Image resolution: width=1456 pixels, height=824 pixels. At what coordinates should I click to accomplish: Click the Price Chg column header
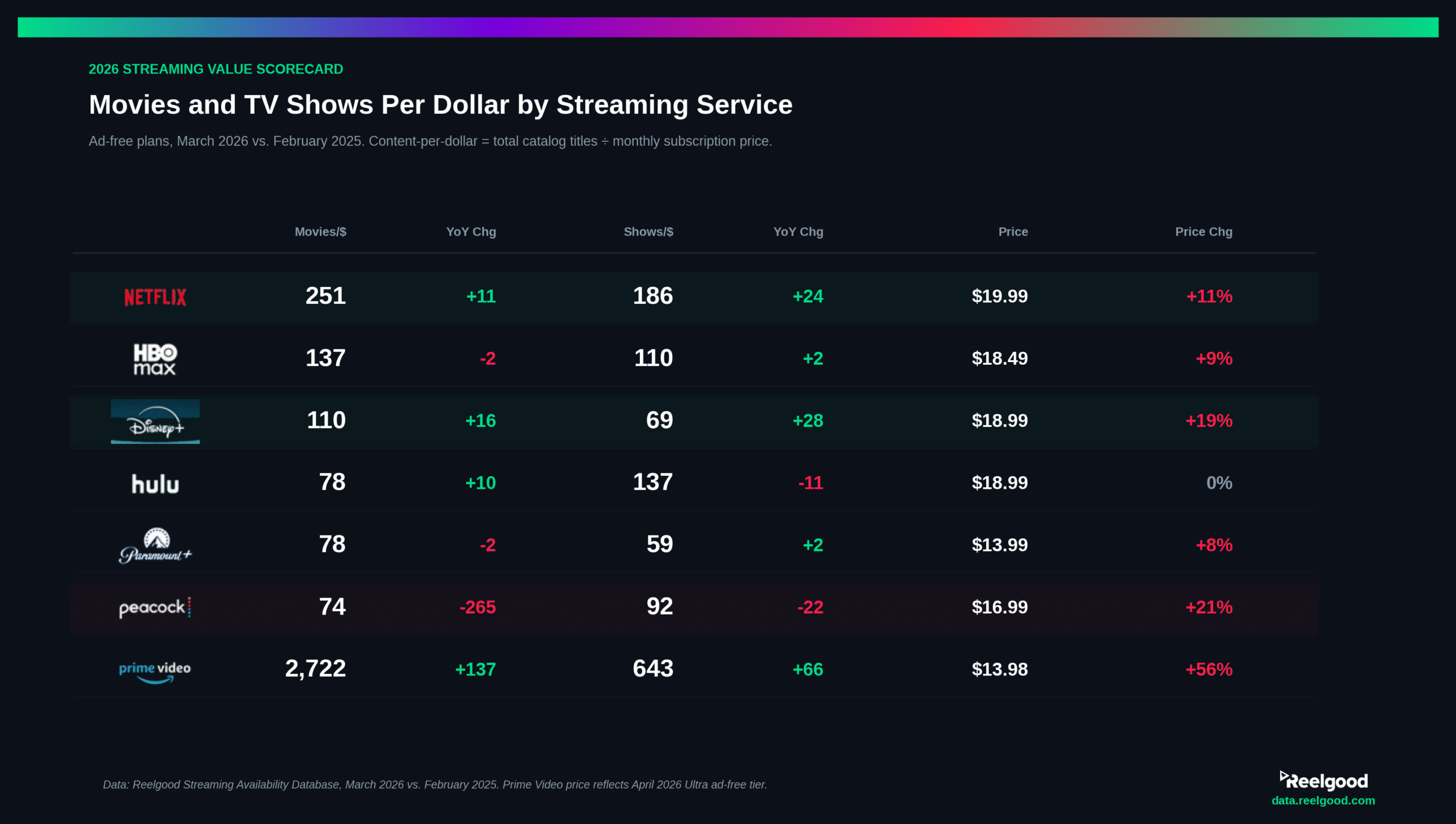pyautogui.click(x=1203, y=232)
